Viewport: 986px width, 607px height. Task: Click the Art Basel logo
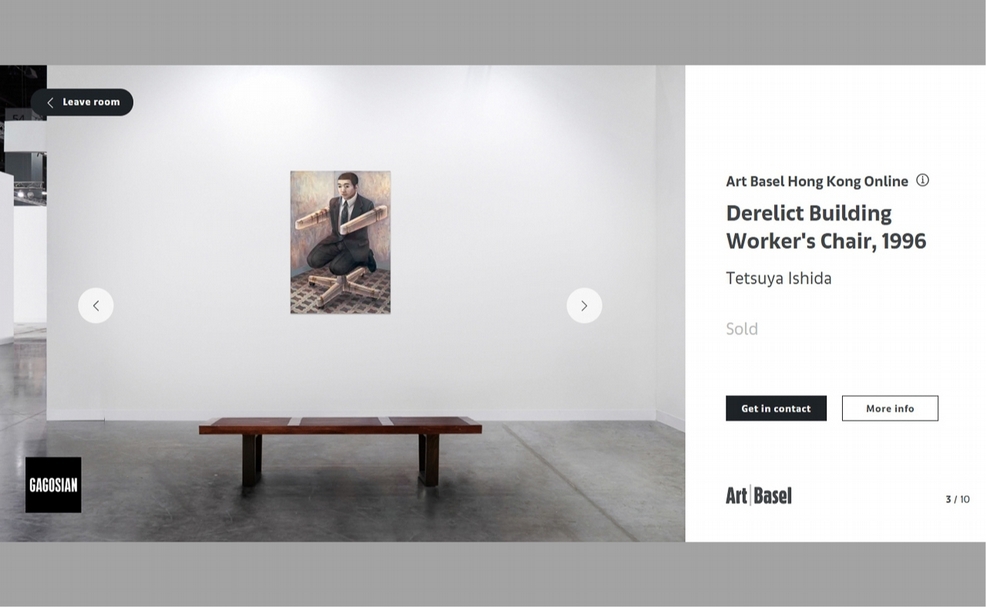[759, 496]
